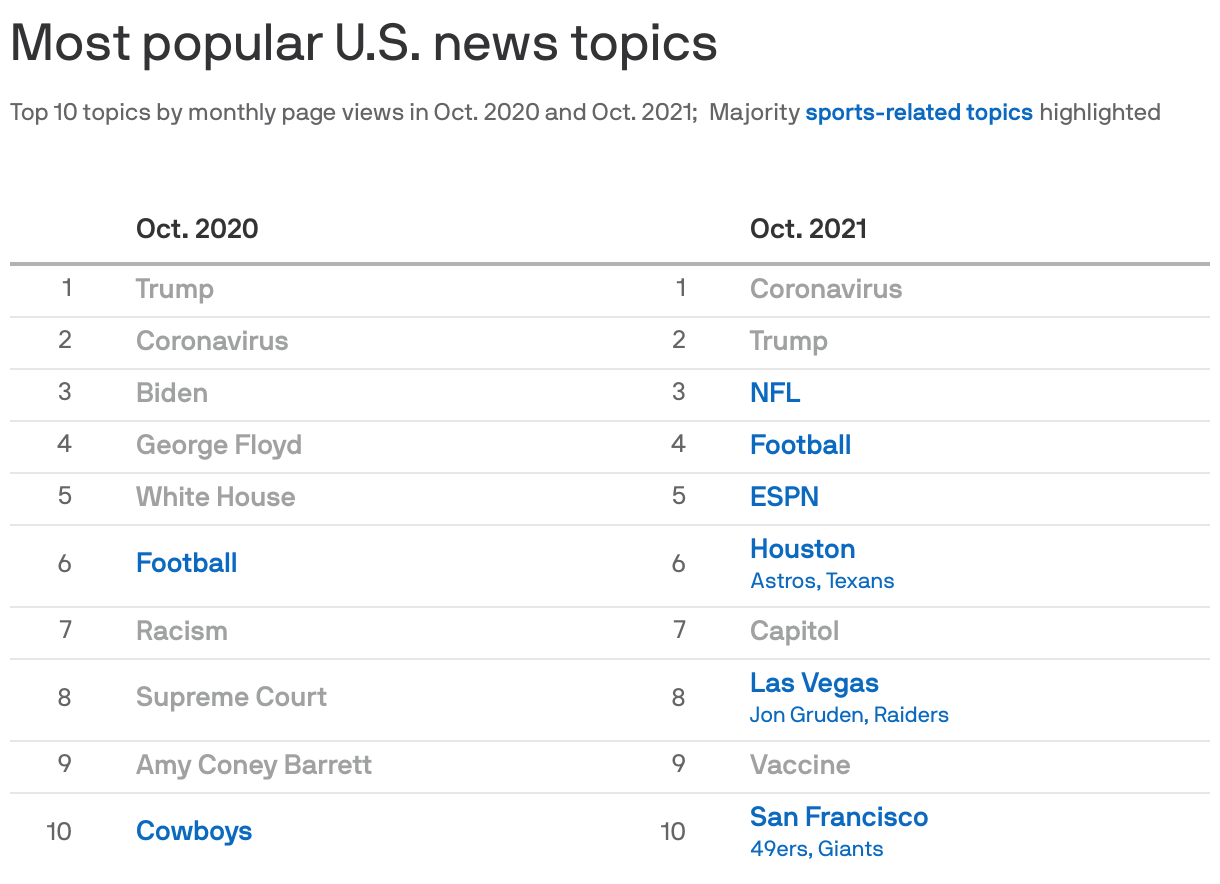1220x884 pixels.
Task: Open the sports-related topics link
Action: (918, 112)
